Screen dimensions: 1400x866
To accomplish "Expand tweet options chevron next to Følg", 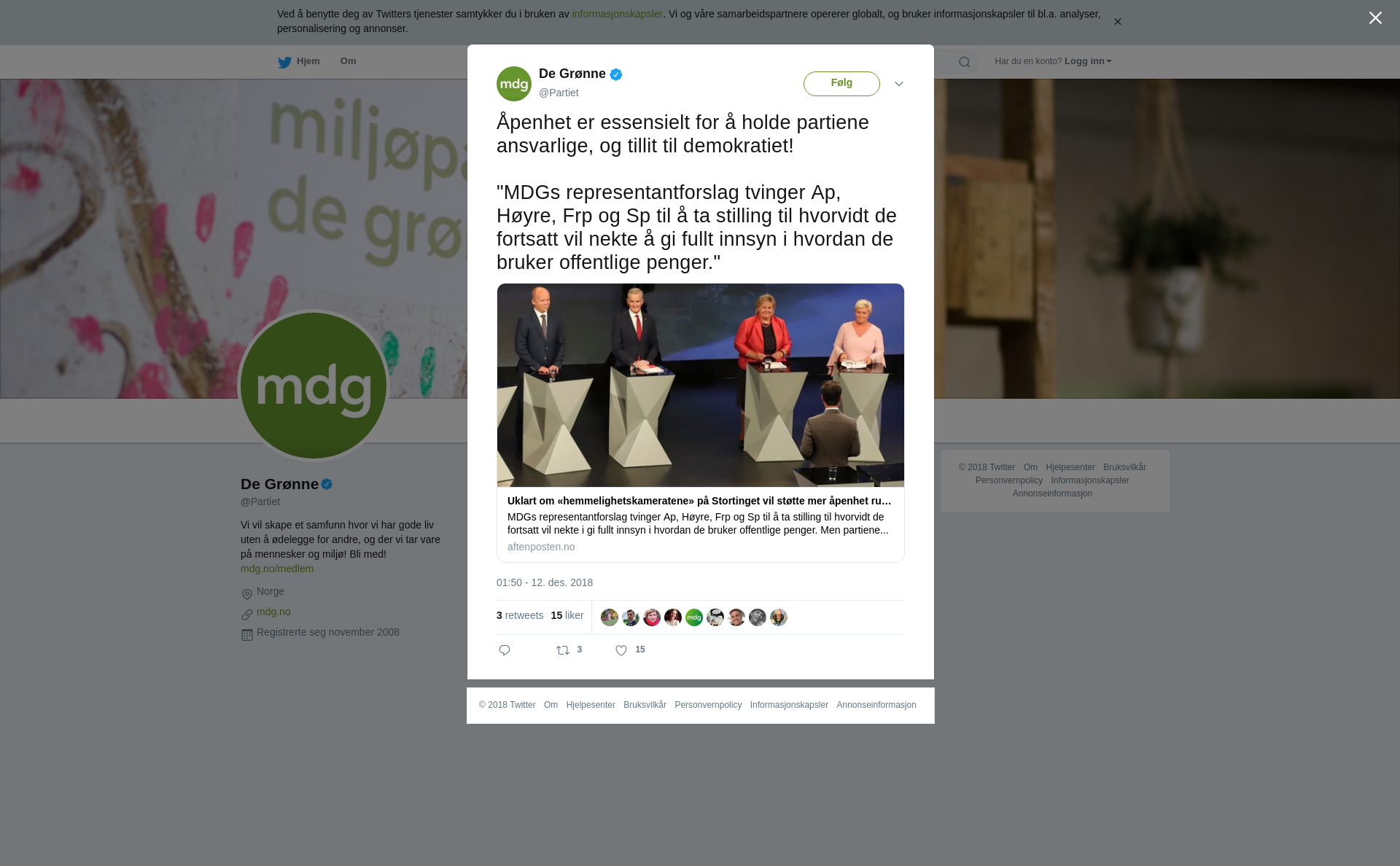I will coord(899,84).
